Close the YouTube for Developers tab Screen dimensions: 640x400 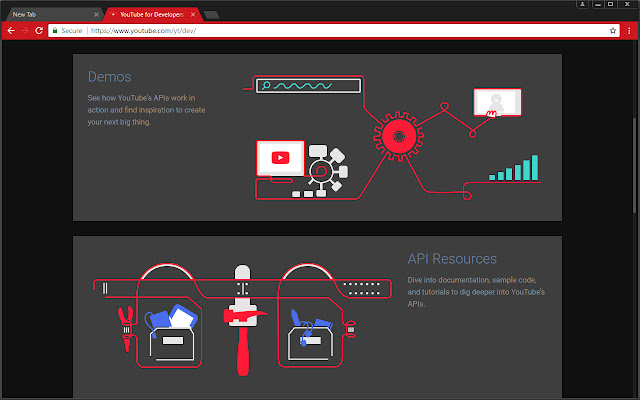point(193,15)
